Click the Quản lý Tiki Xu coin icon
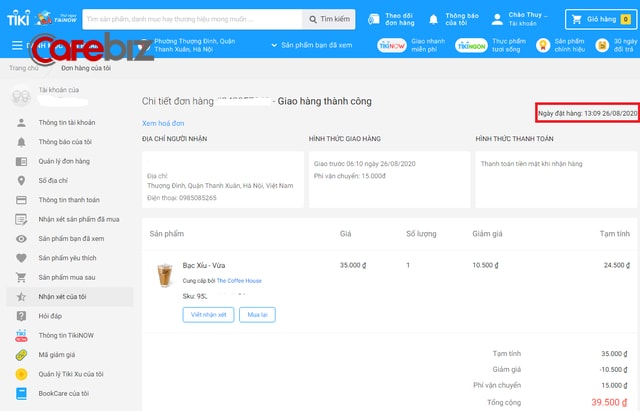The width and height of the screenshot is (640, 411). pyautogui.click(x=21, y=374)
